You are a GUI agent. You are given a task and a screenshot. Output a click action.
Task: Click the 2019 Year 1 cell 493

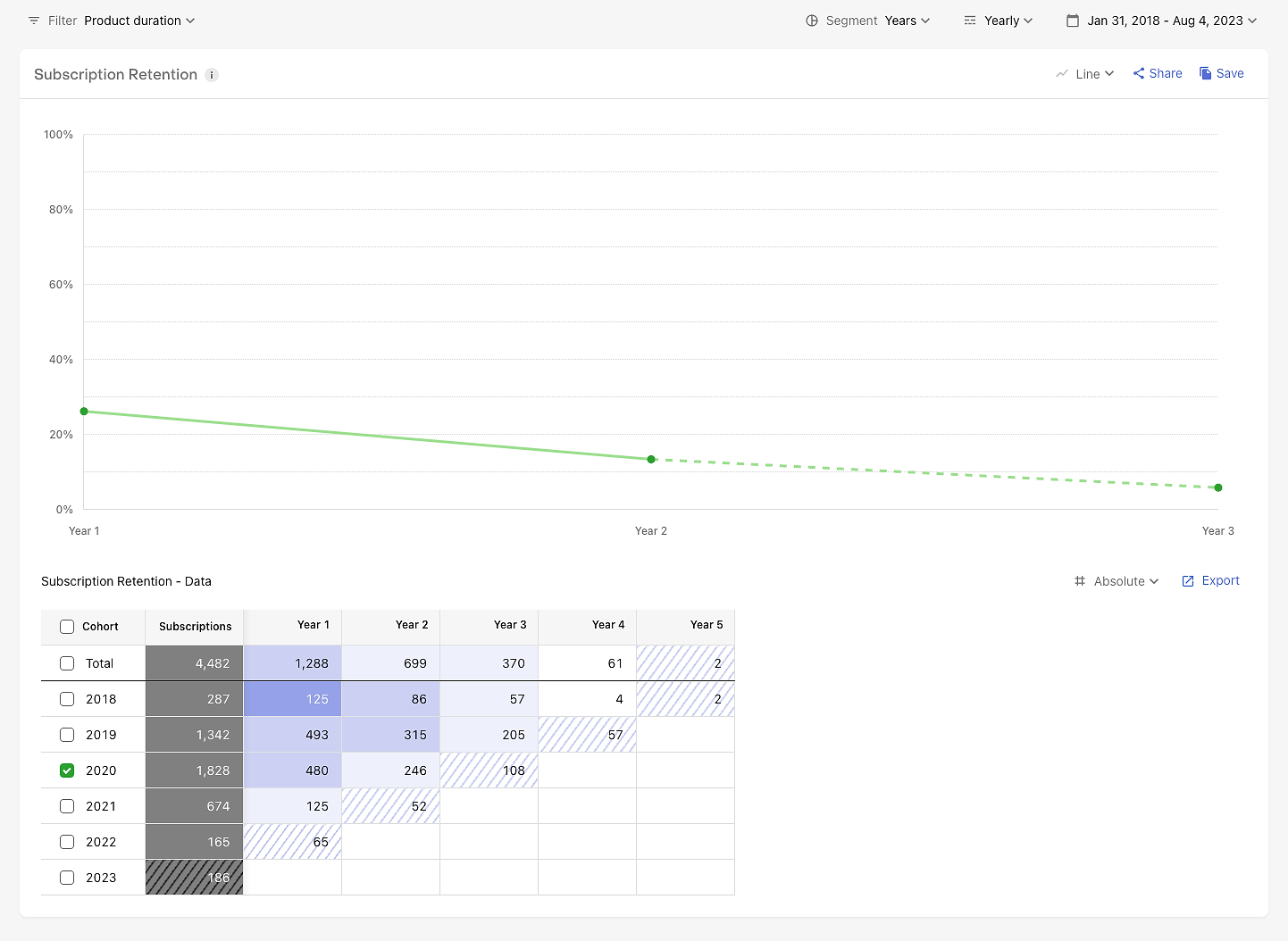293,735
